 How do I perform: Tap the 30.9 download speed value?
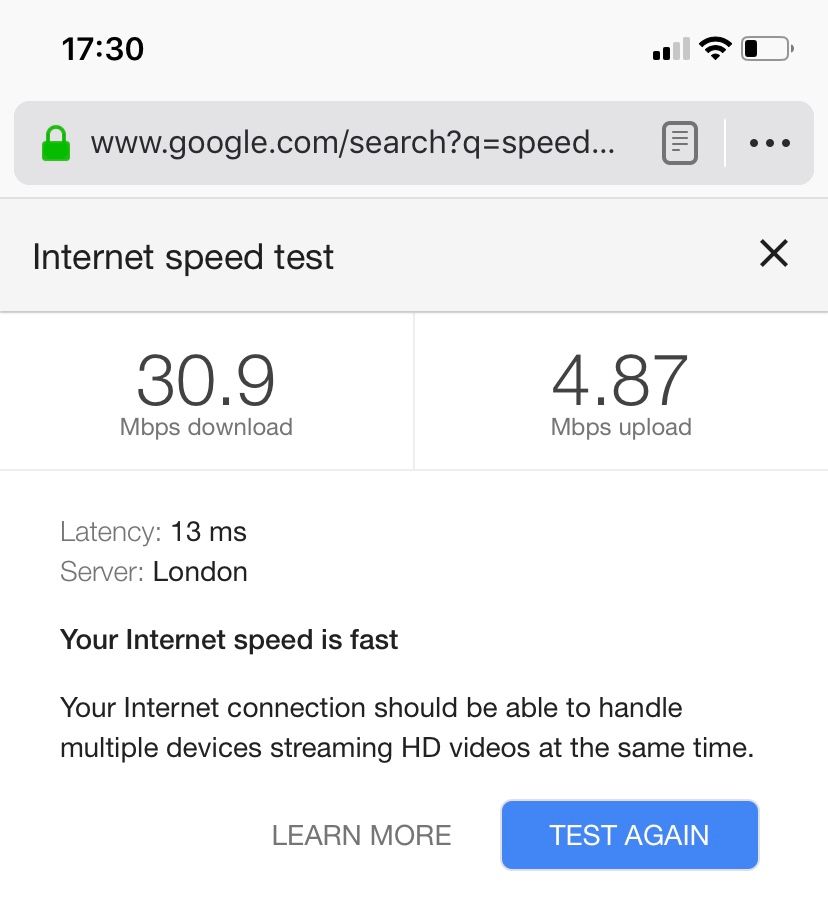tap(206, 380)
